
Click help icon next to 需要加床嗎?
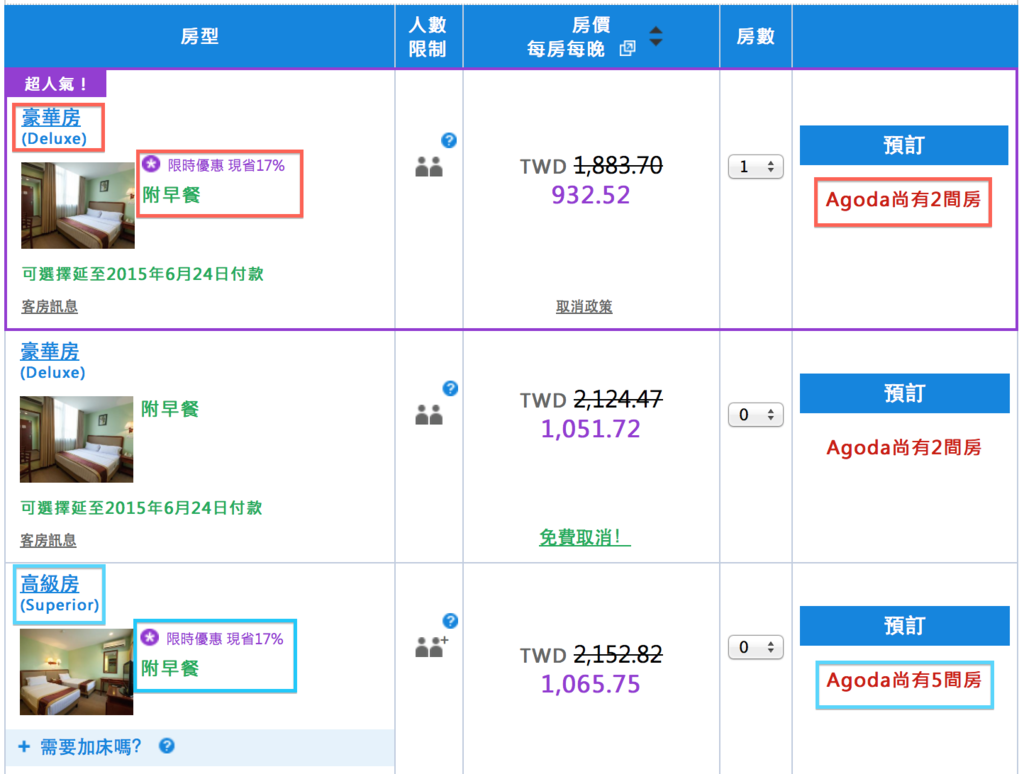167,746
